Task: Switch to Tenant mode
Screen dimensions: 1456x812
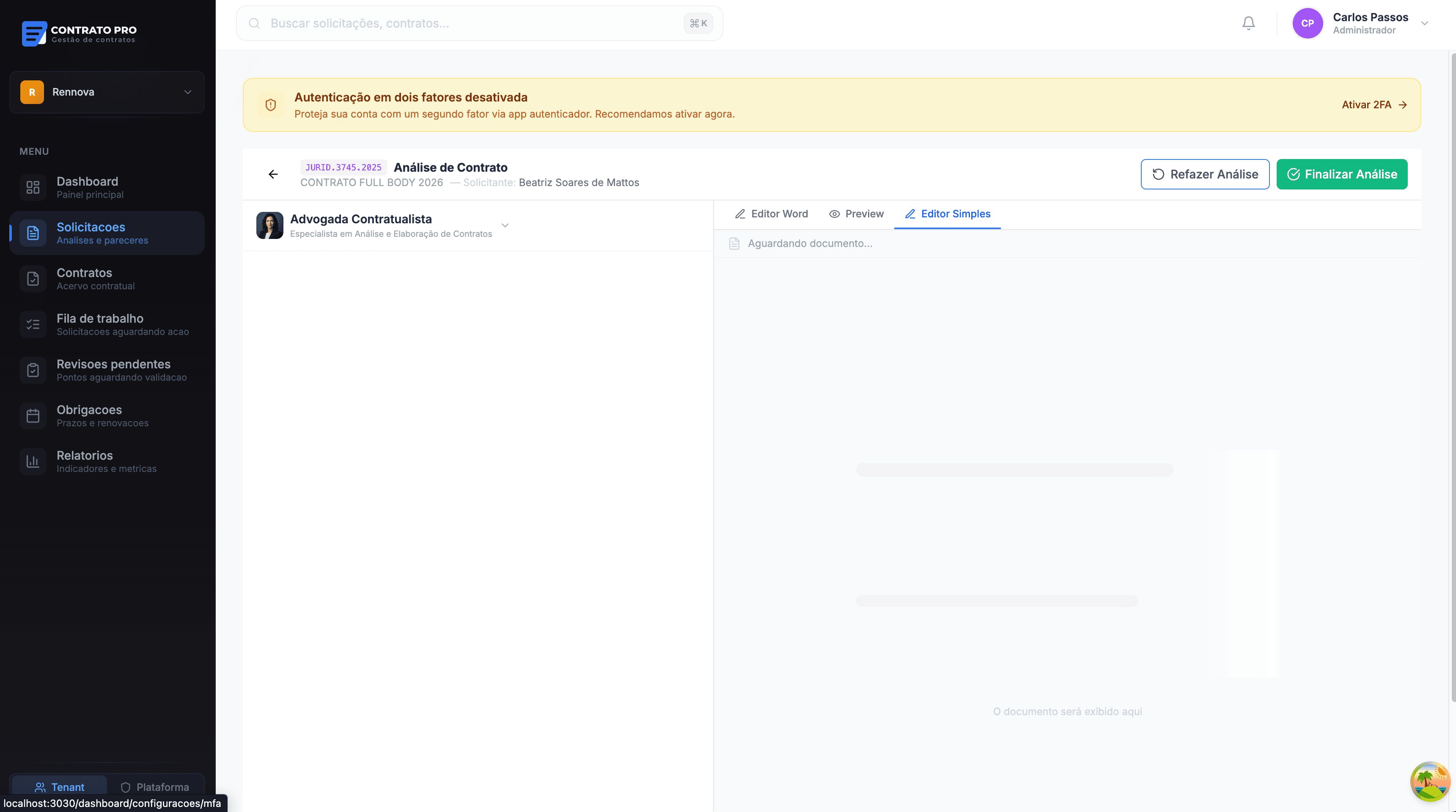Action: (59, 787)
